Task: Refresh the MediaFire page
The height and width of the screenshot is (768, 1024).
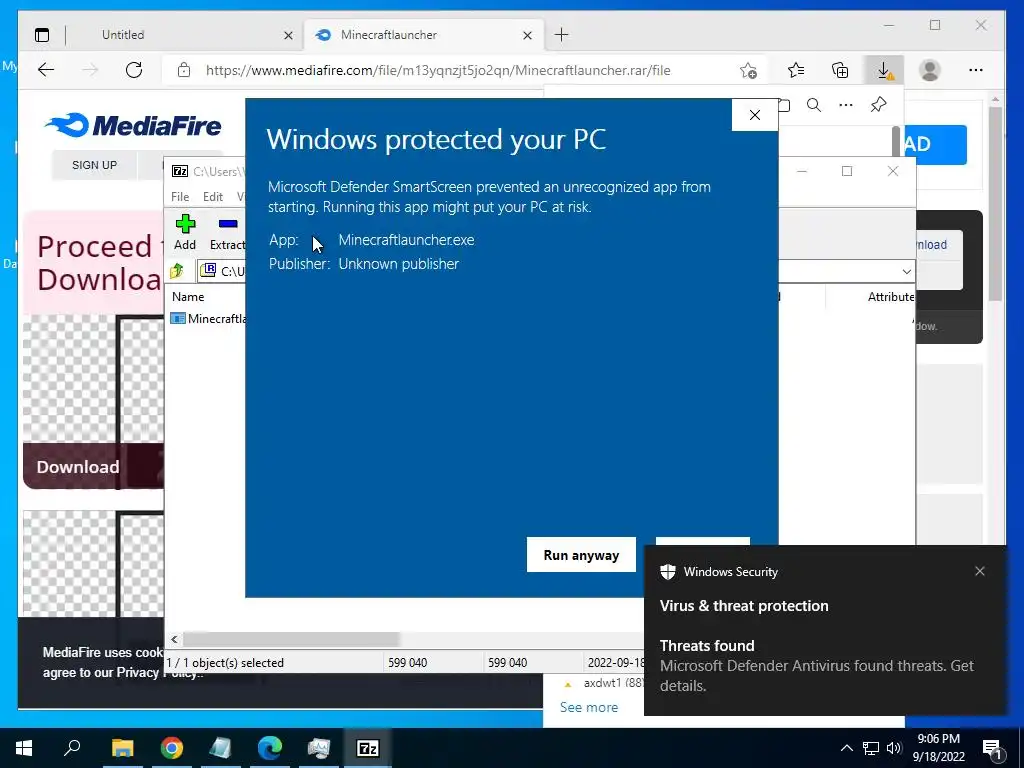Action: [x=134, y=70]
